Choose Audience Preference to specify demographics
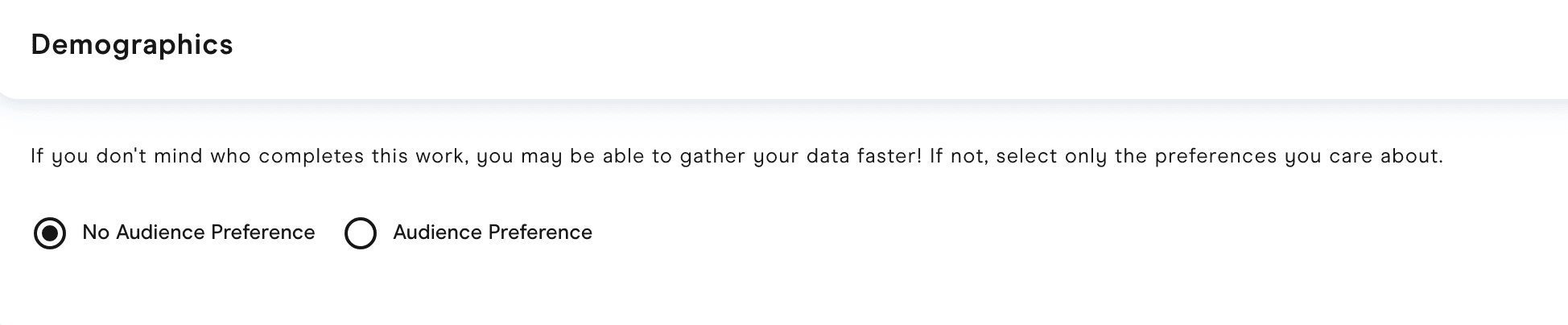Viewport: 1568px width, 325px height. click(360, 233)
